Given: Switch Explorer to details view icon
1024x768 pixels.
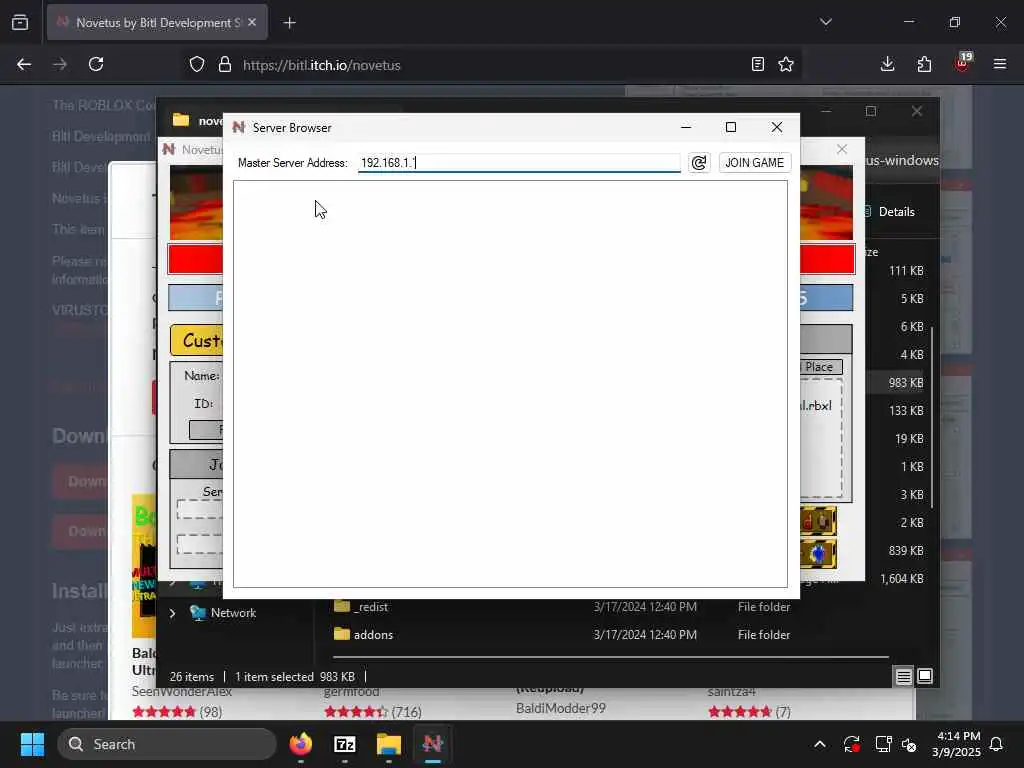Looking at the screenshot, I should [903, 677].
